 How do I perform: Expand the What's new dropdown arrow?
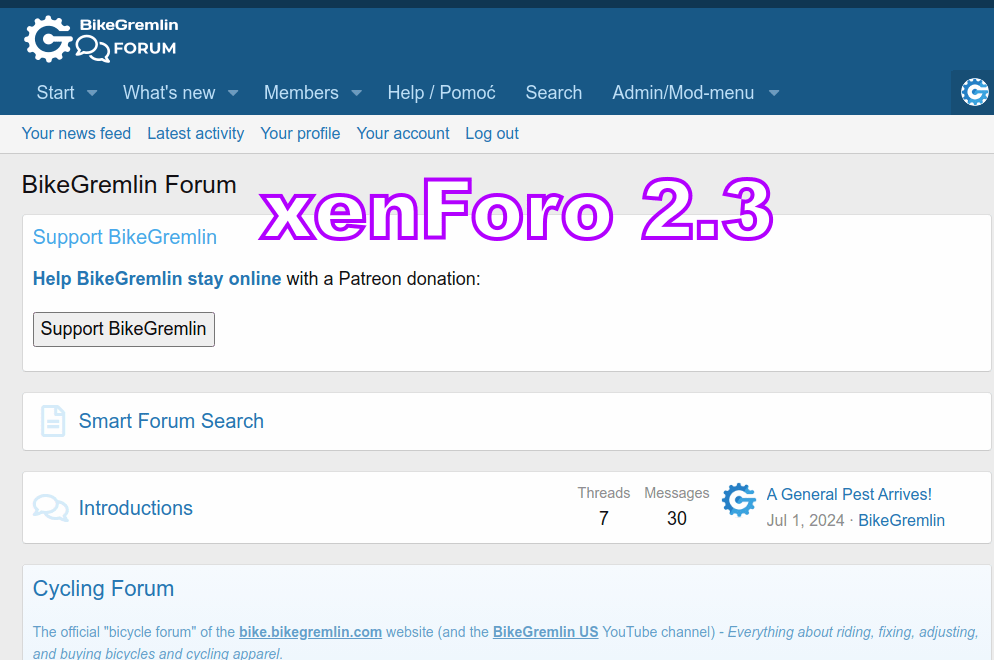233,93
